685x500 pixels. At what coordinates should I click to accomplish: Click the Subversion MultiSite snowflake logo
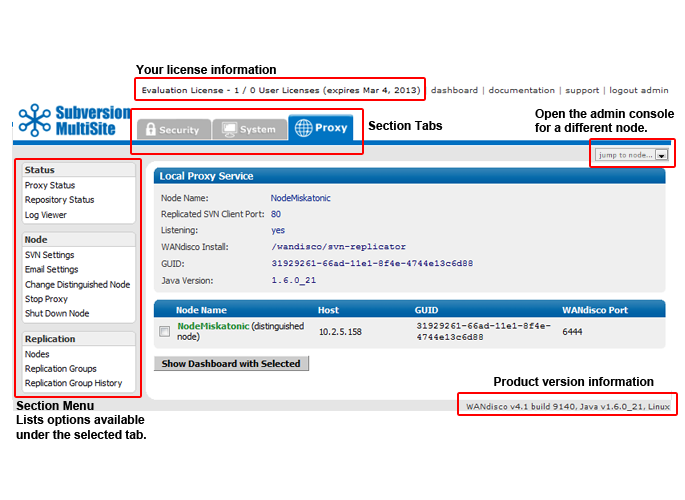35,120
